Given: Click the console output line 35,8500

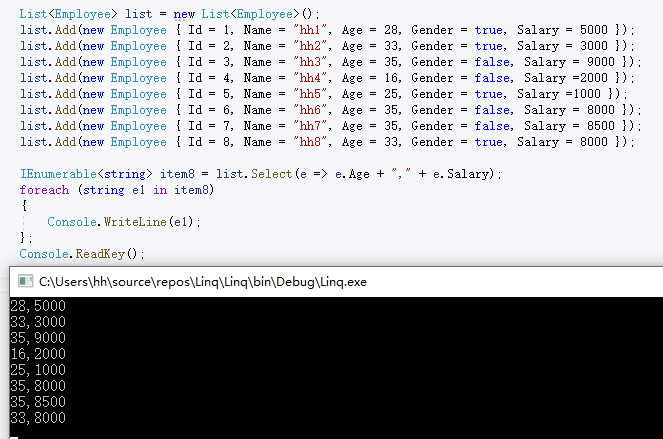Looking at the screenshot, I should (x=38, y=402).
